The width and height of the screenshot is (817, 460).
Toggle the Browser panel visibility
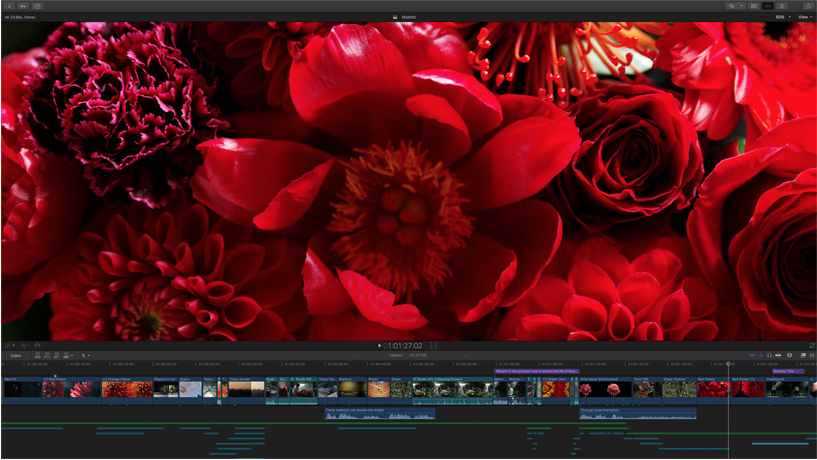754,6
